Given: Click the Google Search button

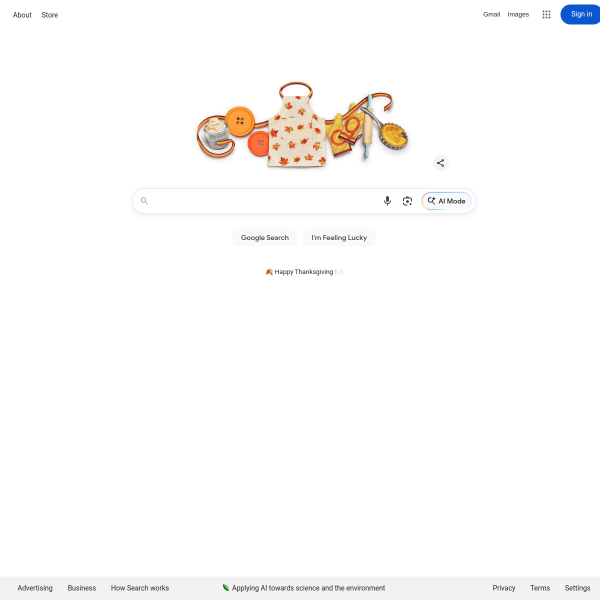Looking at the screenshot, I should (x=265, y=238).
